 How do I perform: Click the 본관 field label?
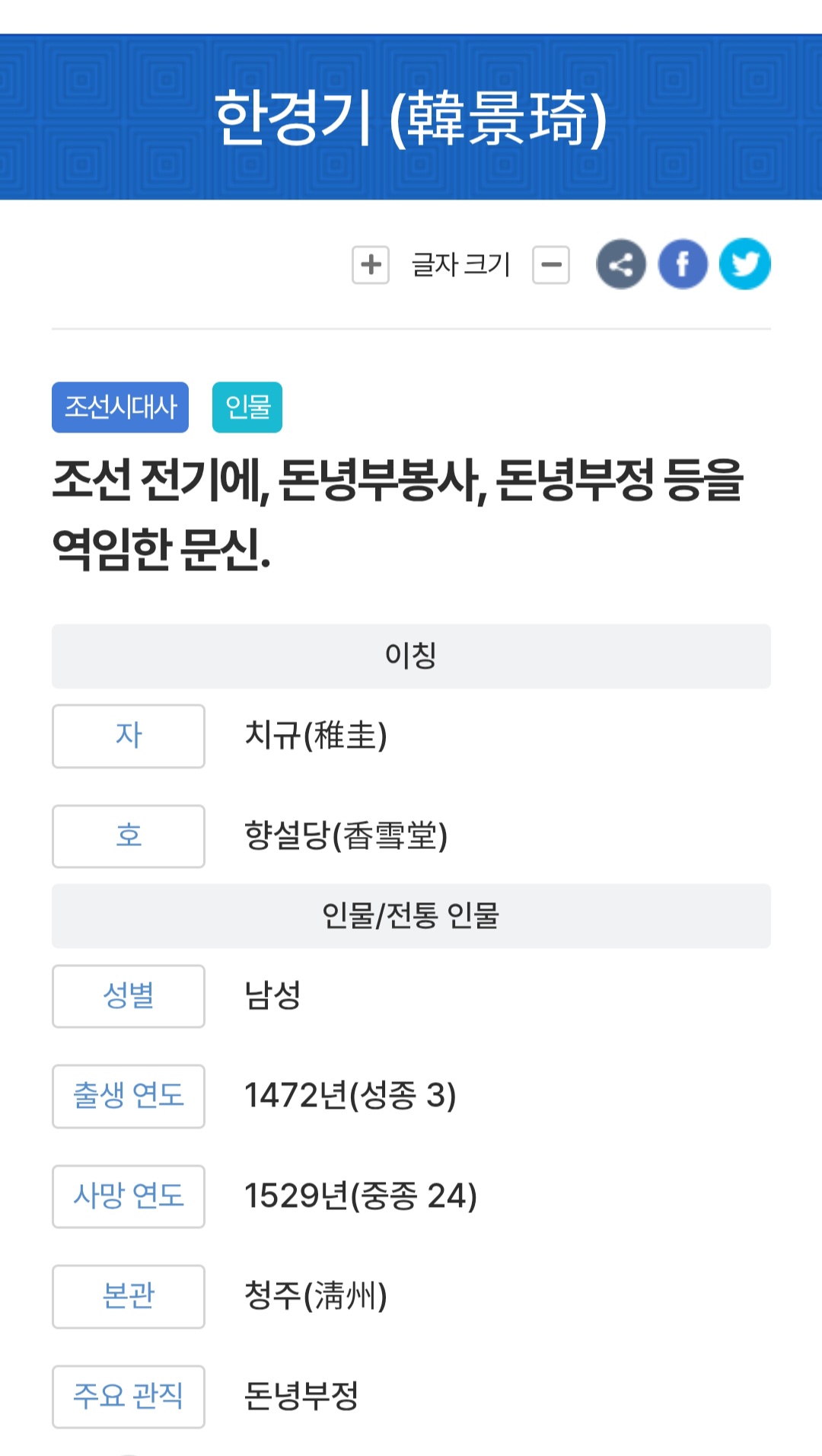129,1296
